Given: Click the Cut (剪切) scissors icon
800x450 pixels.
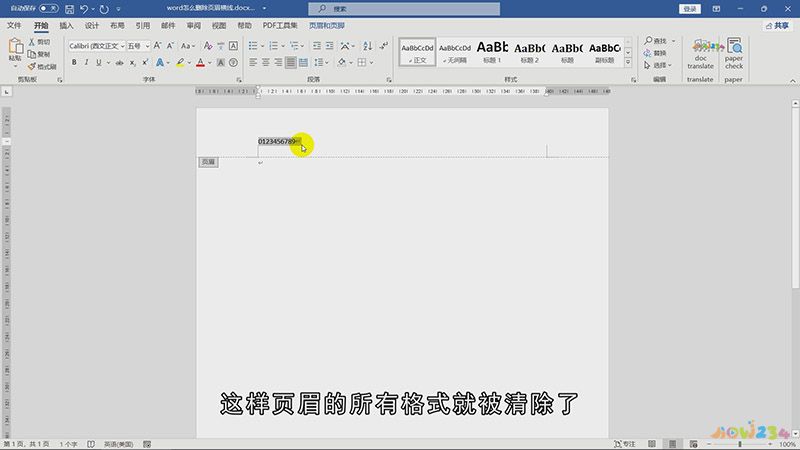Looking at the screenshot, I should click(32, 42).
